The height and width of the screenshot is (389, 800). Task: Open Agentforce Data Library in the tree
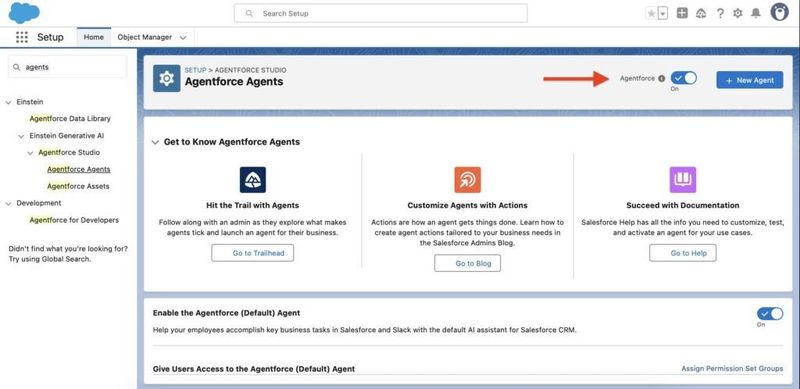click(70, 118)
